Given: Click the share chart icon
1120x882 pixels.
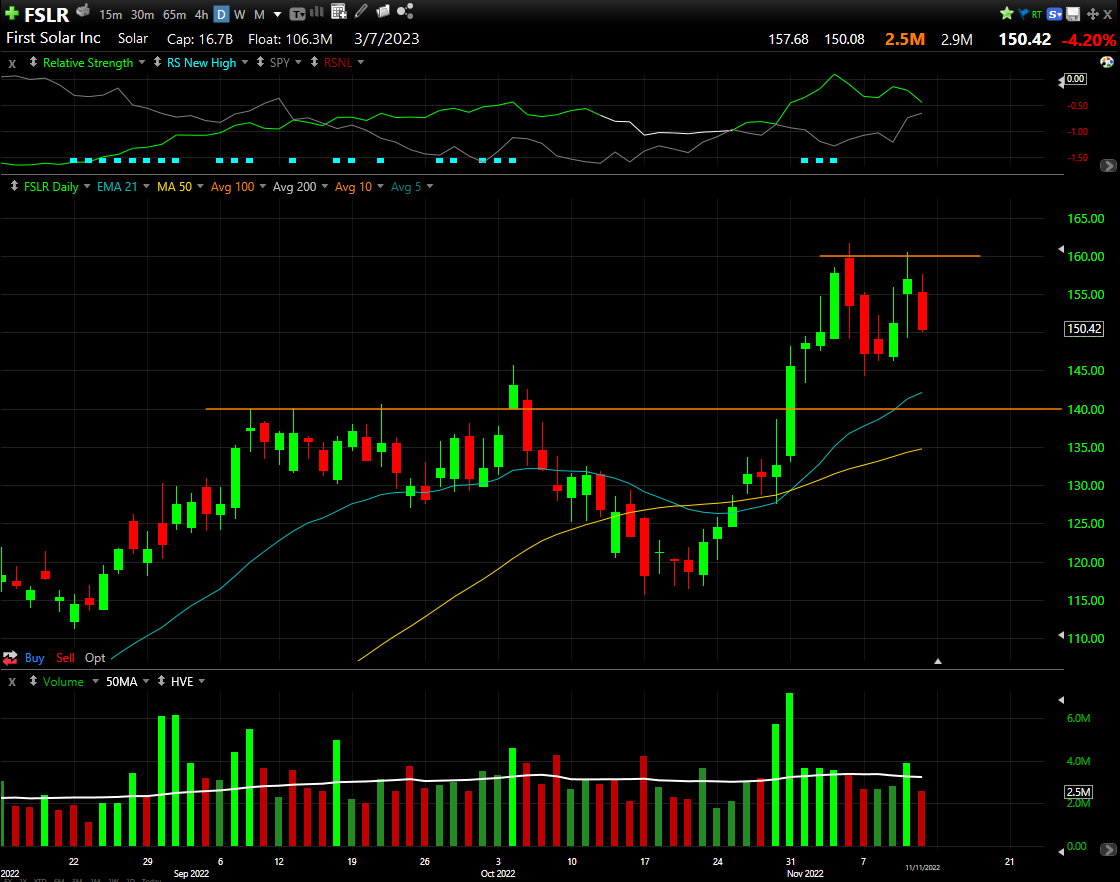Looking at the screenshot, I should (405, 11).
